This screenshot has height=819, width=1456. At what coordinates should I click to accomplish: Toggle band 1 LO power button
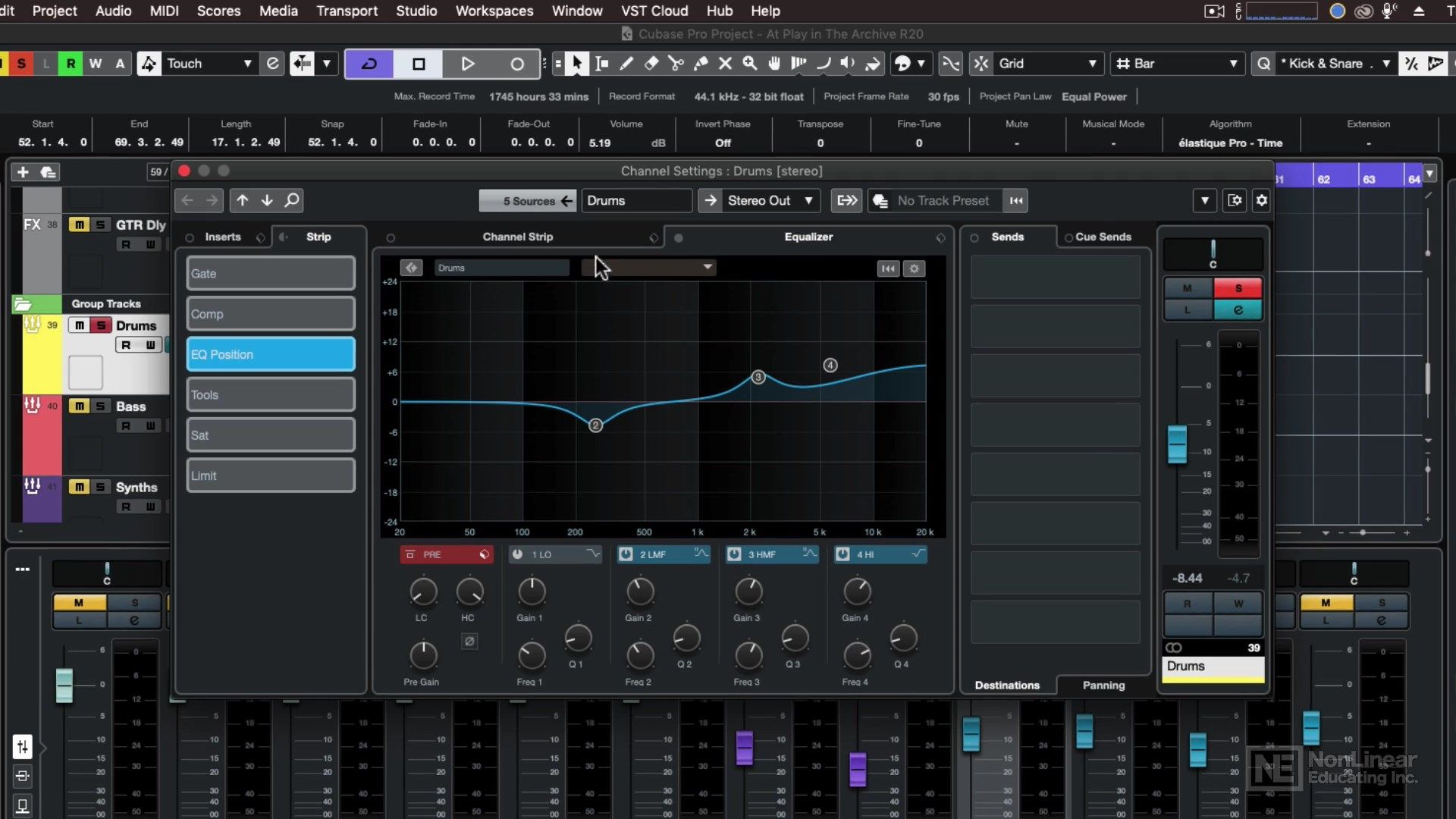point(517,554)
